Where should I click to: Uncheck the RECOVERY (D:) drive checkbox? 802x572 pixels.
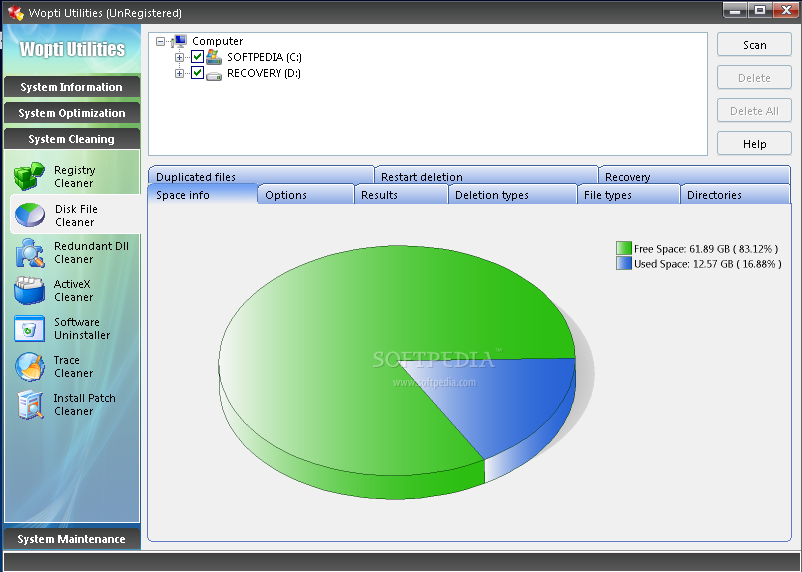coord(197,73)
